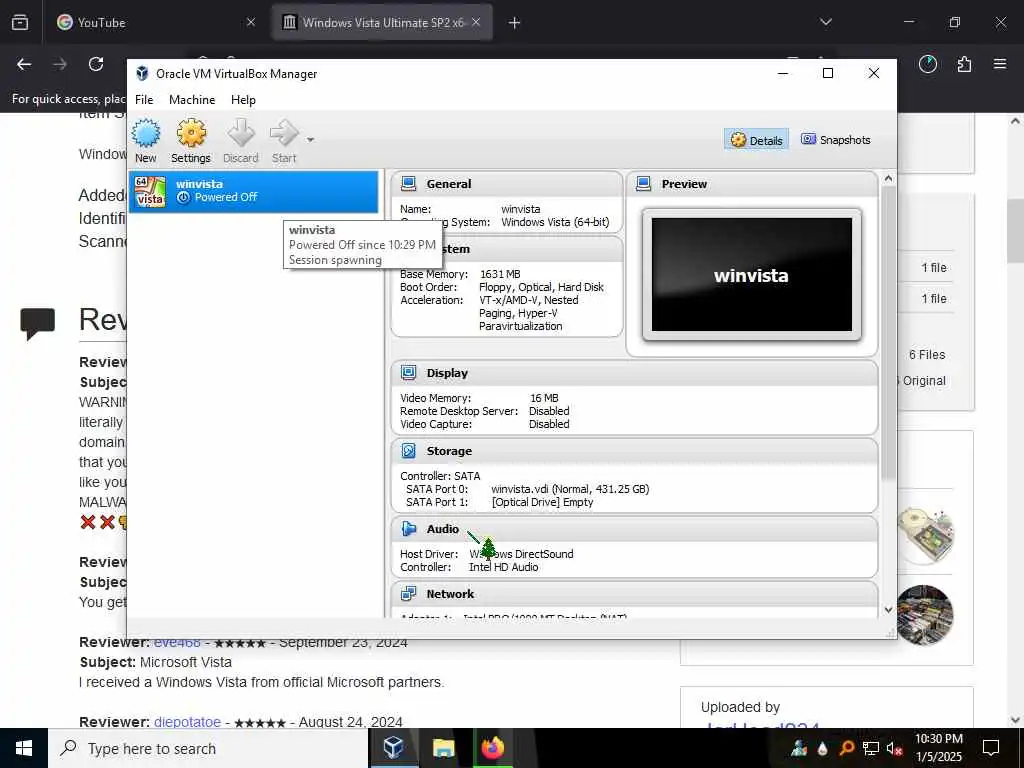Click the network tray icon
This screenshot has width=1024, height=768.
(x=871, y=748)
